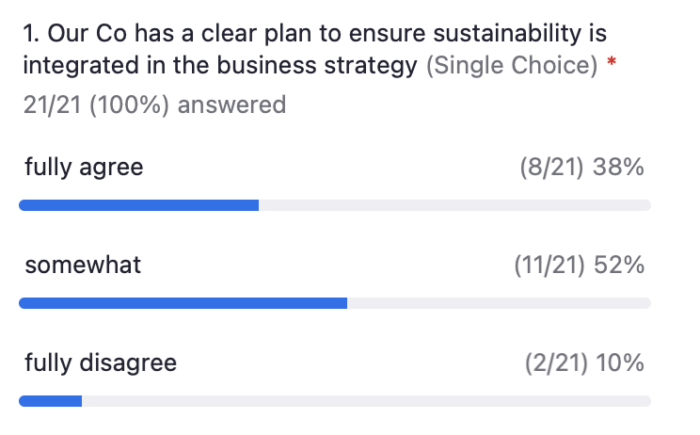Viewport: 700px width, 435px height.
Task: Click the (2/21) 10% result text
Action: (x=584, y=363)
